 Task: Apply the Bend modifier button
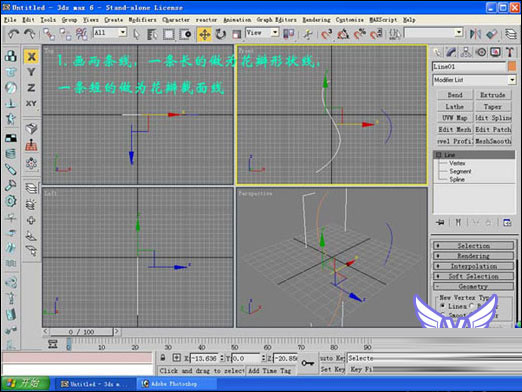[x=455, y=95]
